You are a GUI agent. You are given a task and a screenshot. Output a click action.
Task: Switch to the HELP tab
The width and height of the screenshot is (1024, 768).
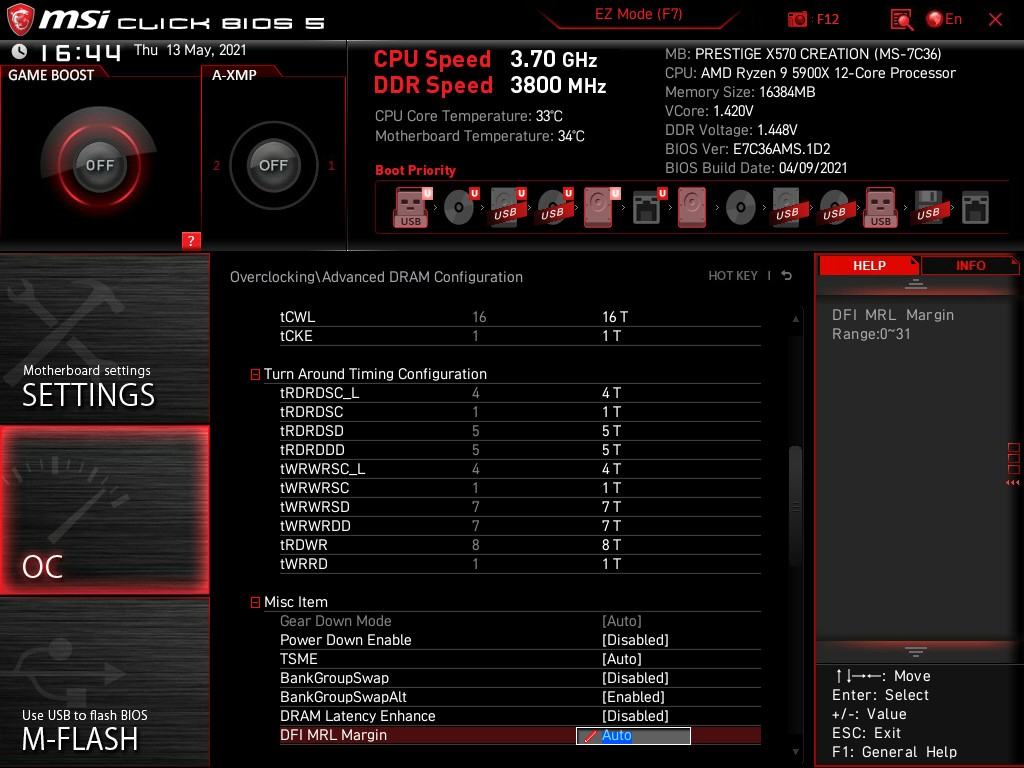click(869, 265)
